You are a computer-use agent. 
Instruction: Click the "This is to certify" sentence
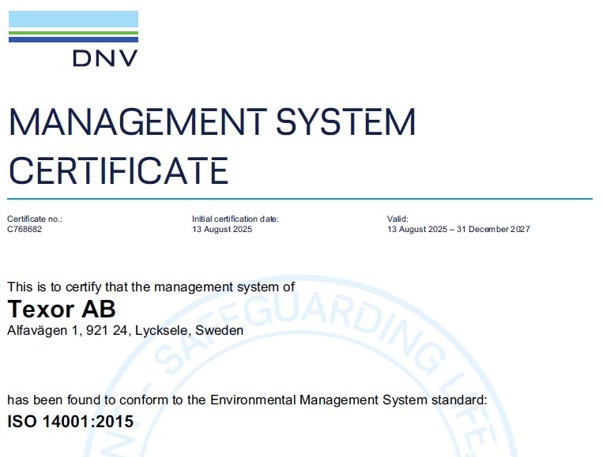[x=151, y=287]
